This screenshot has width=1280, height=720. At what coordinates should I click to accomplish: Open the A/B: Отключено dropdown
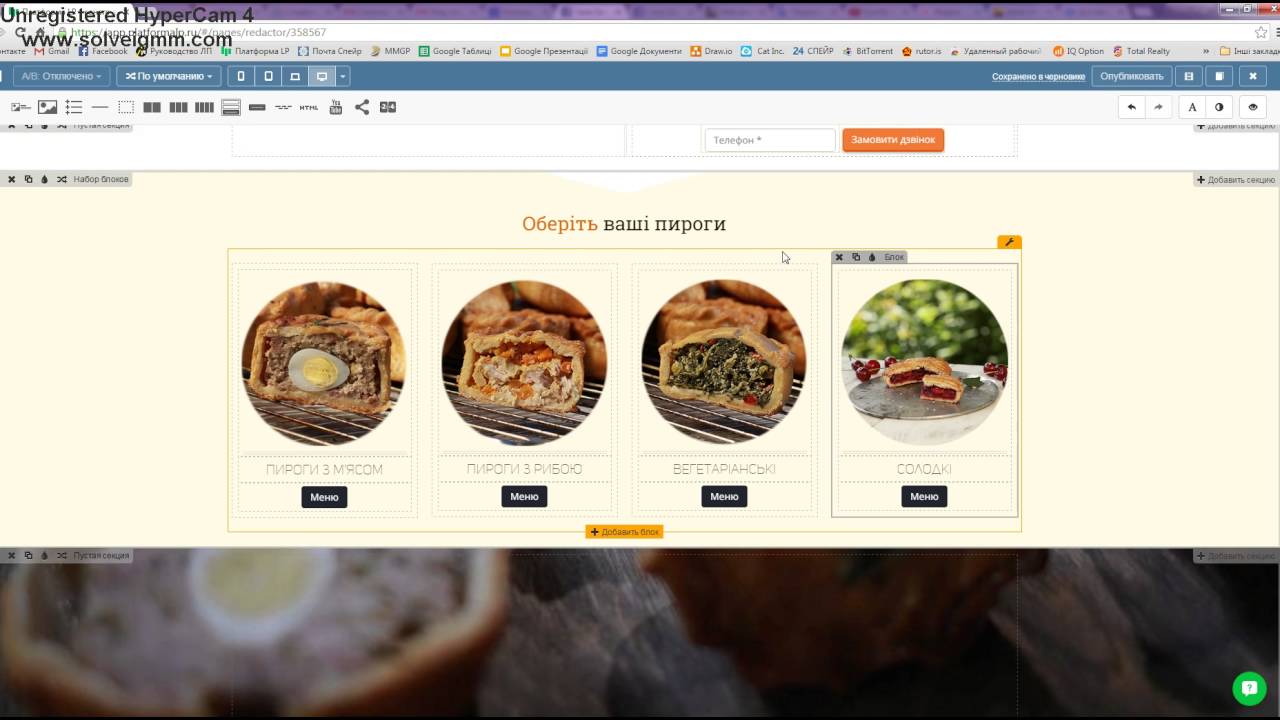point(61,76)
